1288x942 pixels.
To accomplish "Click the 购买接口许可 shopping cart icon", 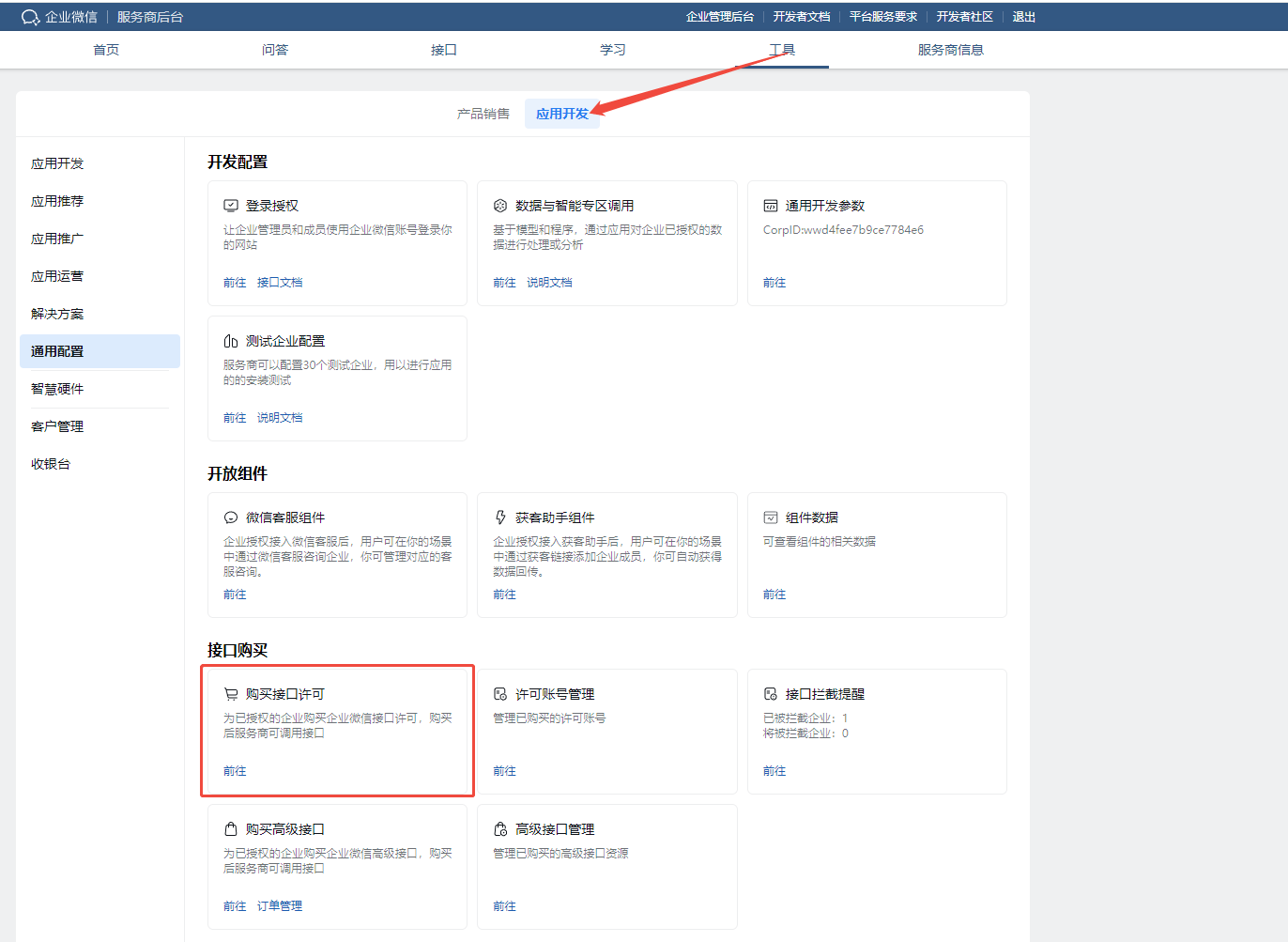I will click(231, 694).
